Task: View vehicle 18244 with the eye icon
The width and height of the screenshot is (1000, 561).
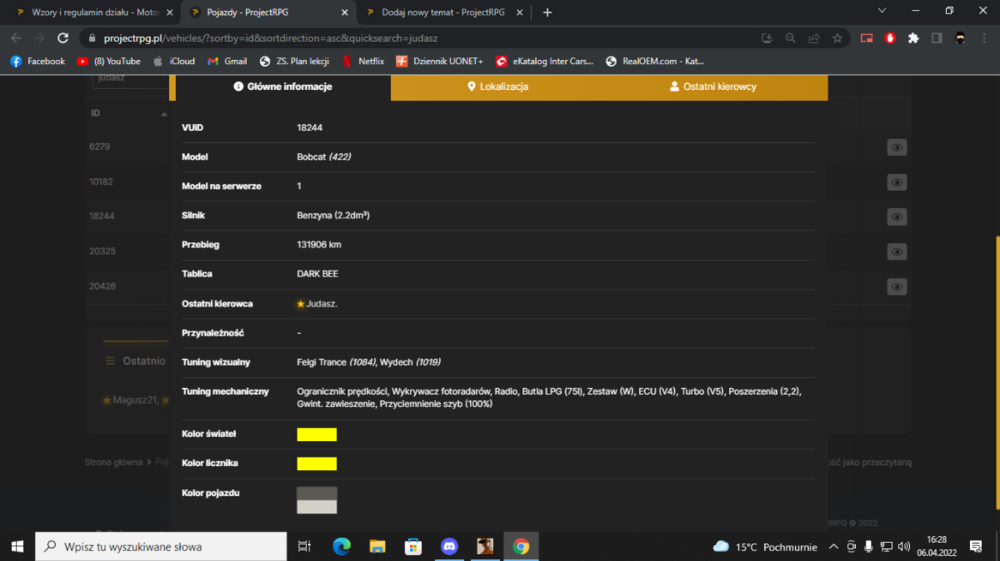Action: click(897, 217)
